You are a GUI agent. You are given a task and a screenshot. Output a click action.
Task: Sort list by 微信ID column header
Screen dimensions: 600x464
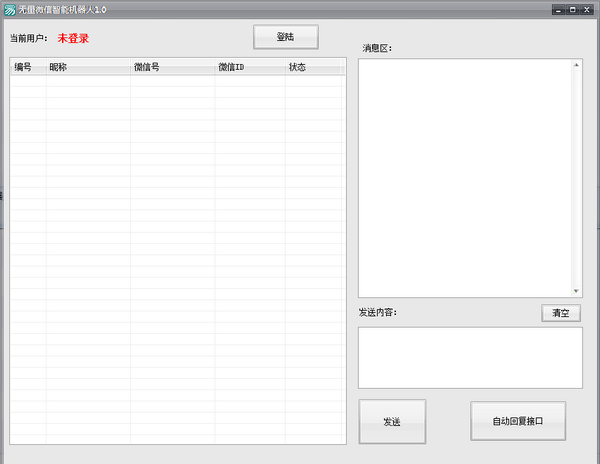pos(250,67)
